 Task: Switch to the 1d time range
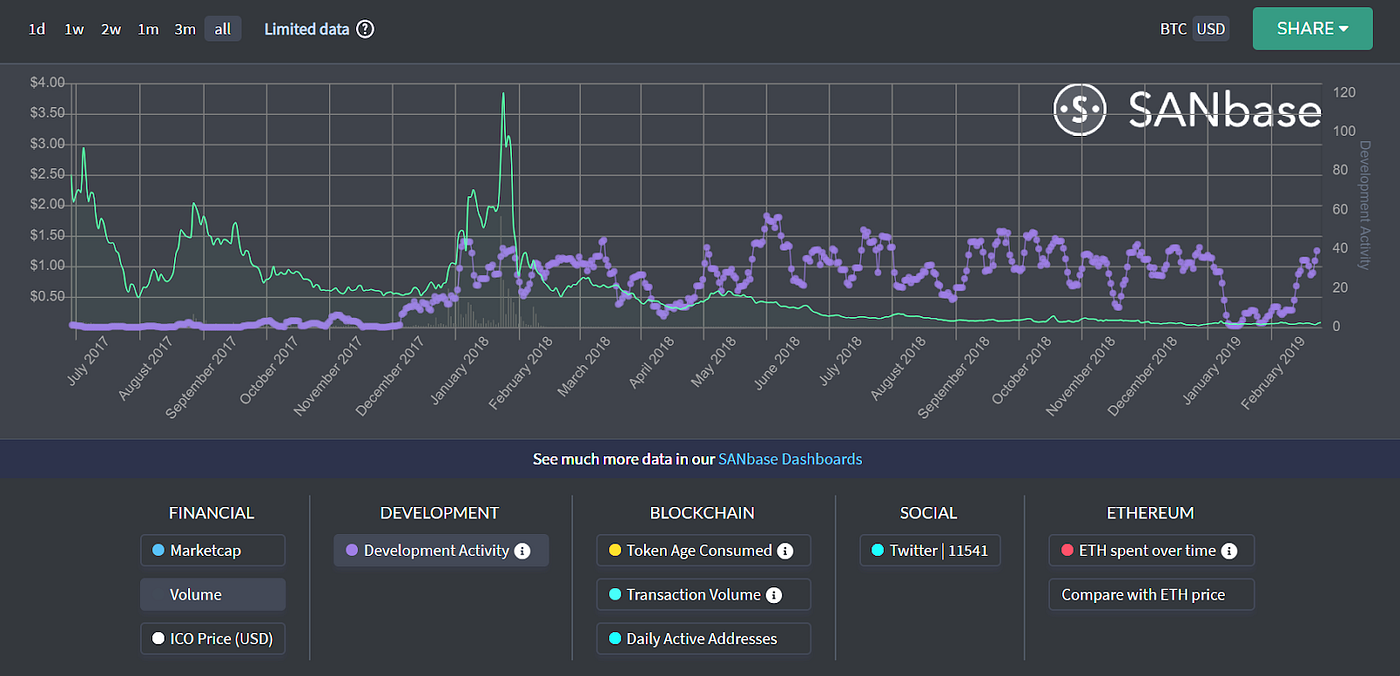(37, 29)
